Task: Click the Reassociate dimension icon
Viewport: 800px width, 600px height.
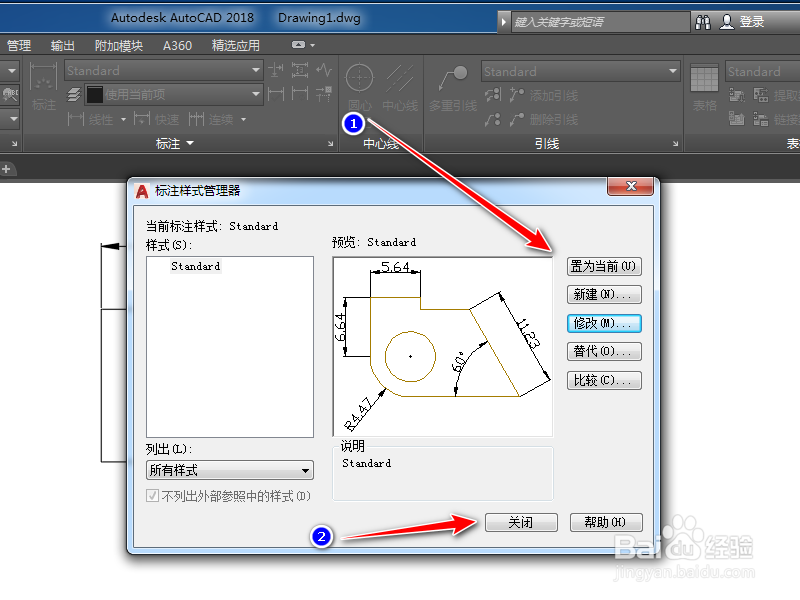Action: click(x=324, y=94)
